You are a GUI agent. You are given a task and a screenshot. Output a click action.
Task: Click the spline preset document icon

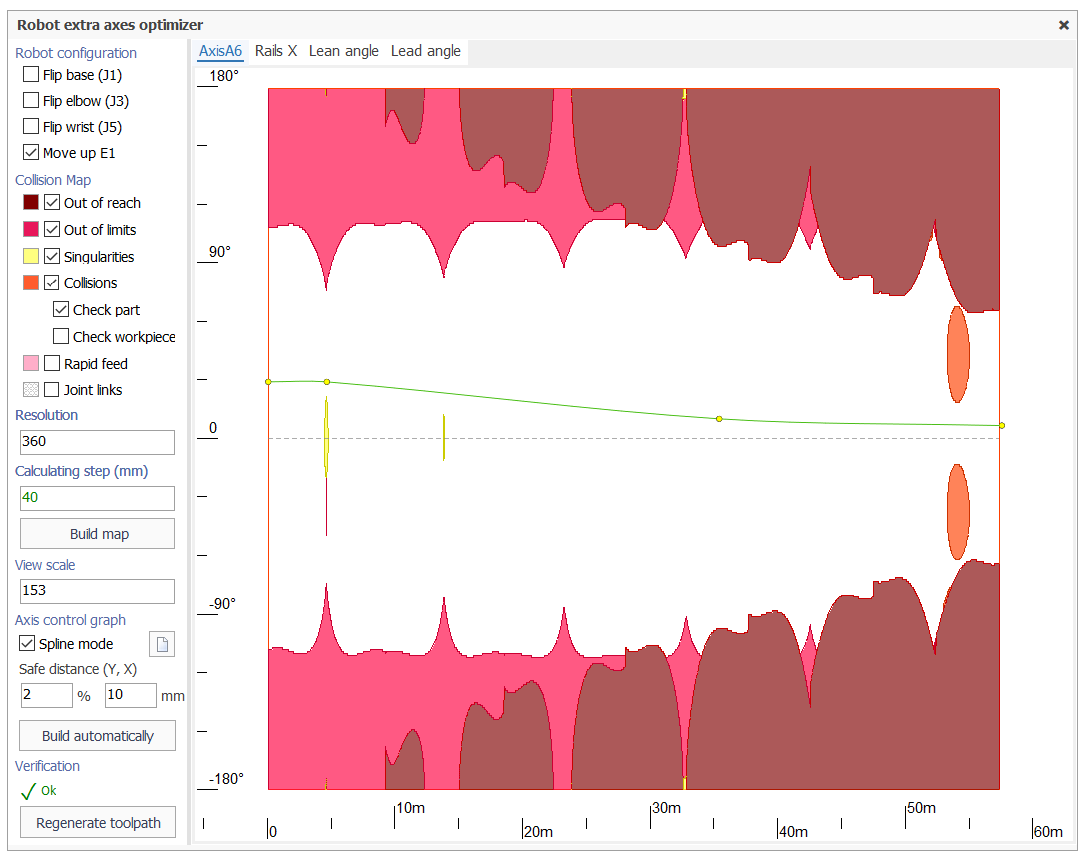tap(162, 644)
